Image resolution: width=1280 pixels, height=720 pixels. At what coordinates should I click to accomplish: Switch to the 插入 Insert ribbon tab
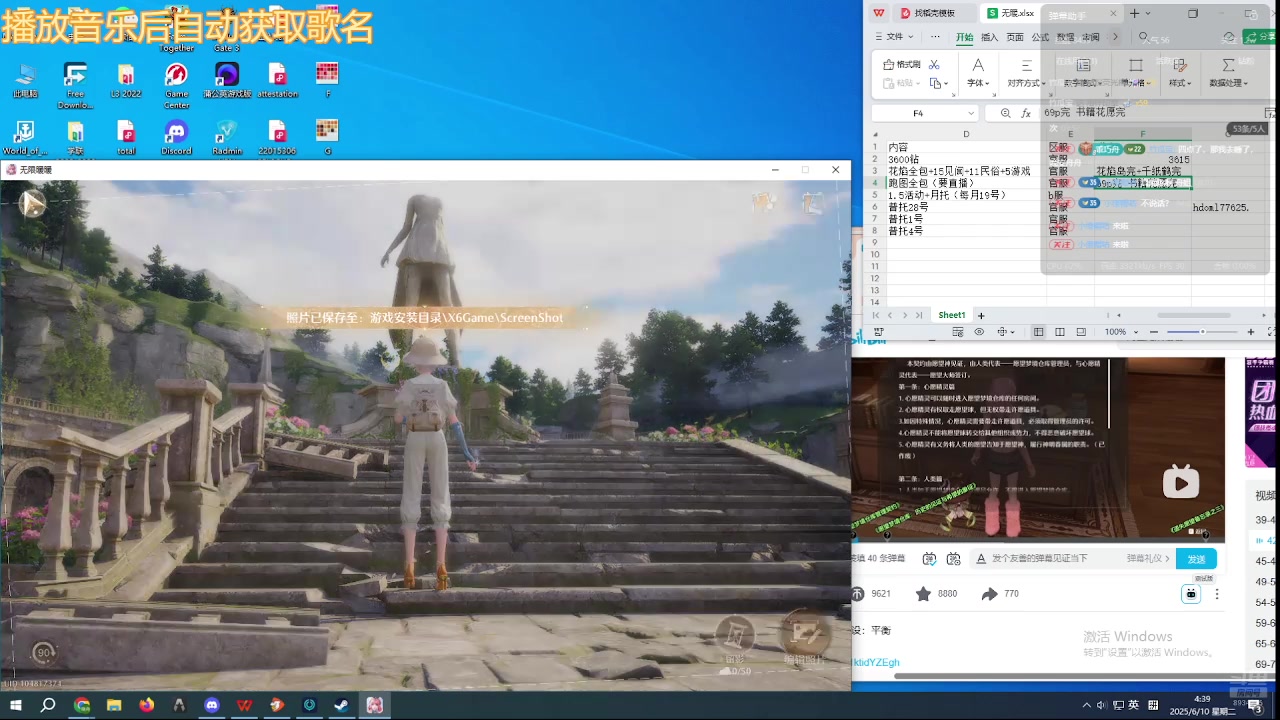tap(990, 37)
